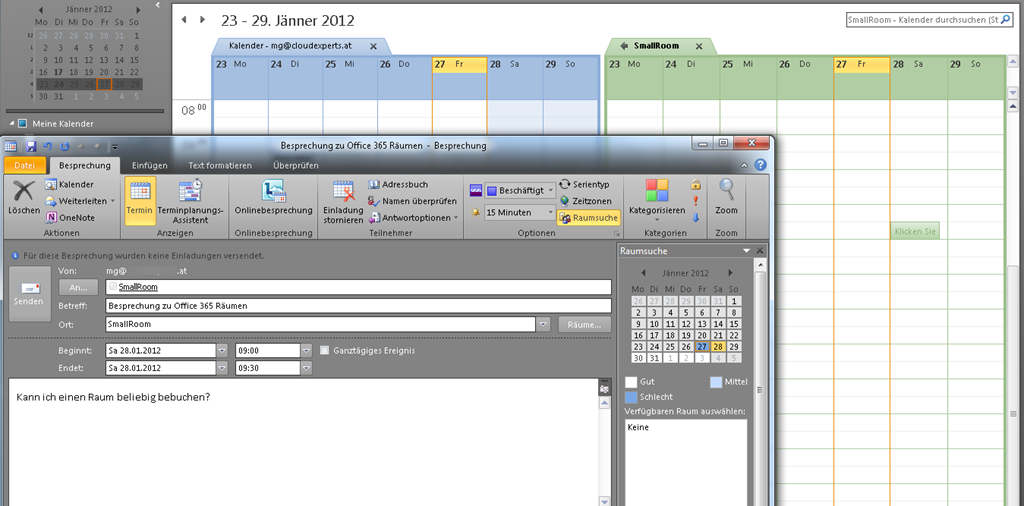The width and height of the screenshot is (1024, 506).
Task: Open the Ort location dropdown arrow
Action: (543, 324)
